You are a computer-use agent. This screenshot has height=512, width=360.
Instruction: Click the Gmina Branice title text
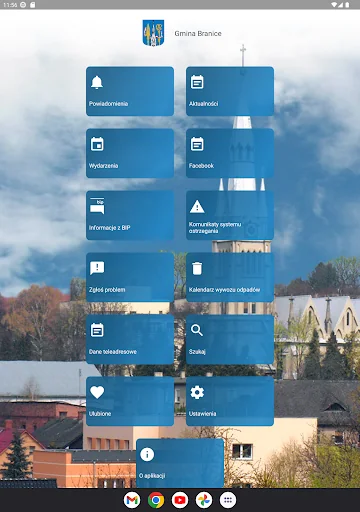click(198, 33)
